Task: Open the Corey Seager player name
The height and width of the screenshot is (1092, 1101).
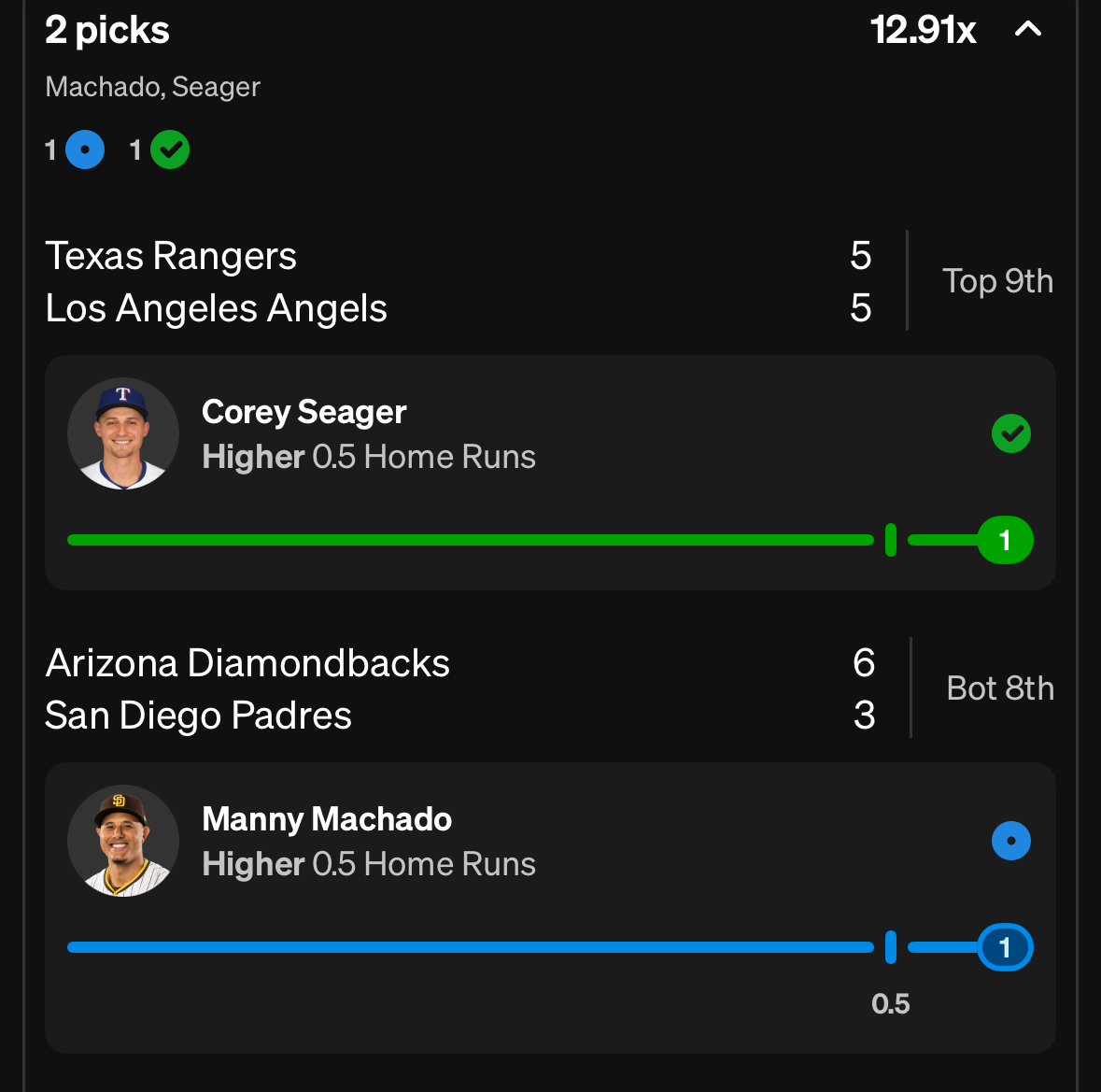Action: (x=303, y=412)
